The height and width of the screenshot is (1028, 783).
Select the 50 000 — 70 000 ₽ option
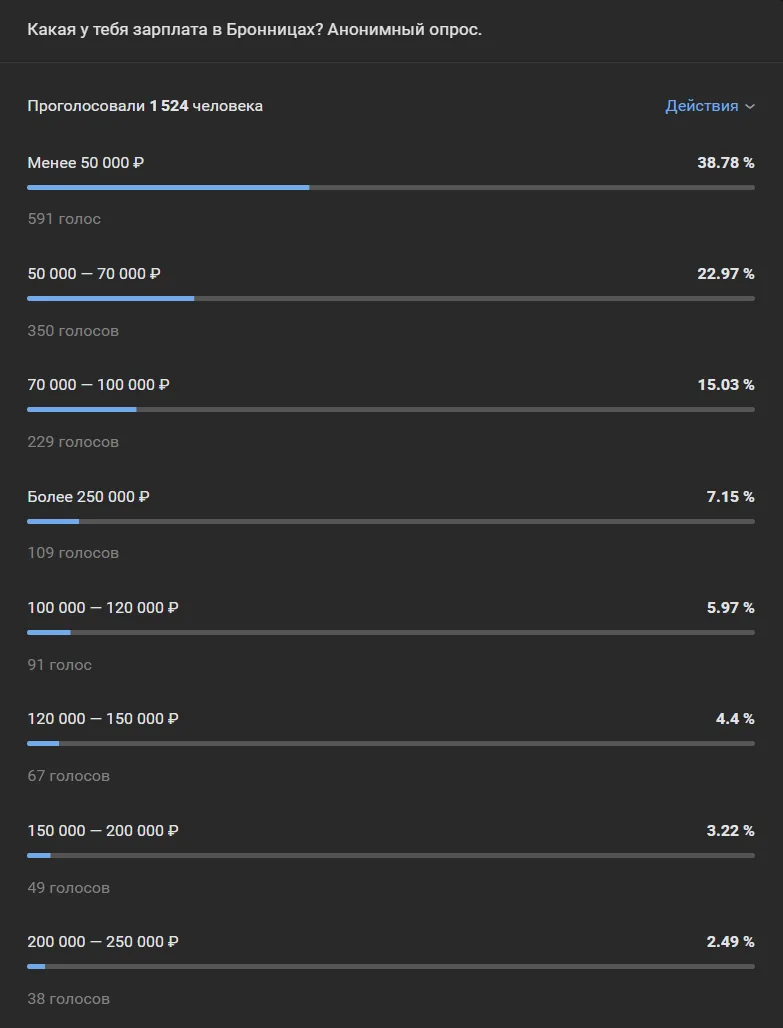tap(94, 273)
